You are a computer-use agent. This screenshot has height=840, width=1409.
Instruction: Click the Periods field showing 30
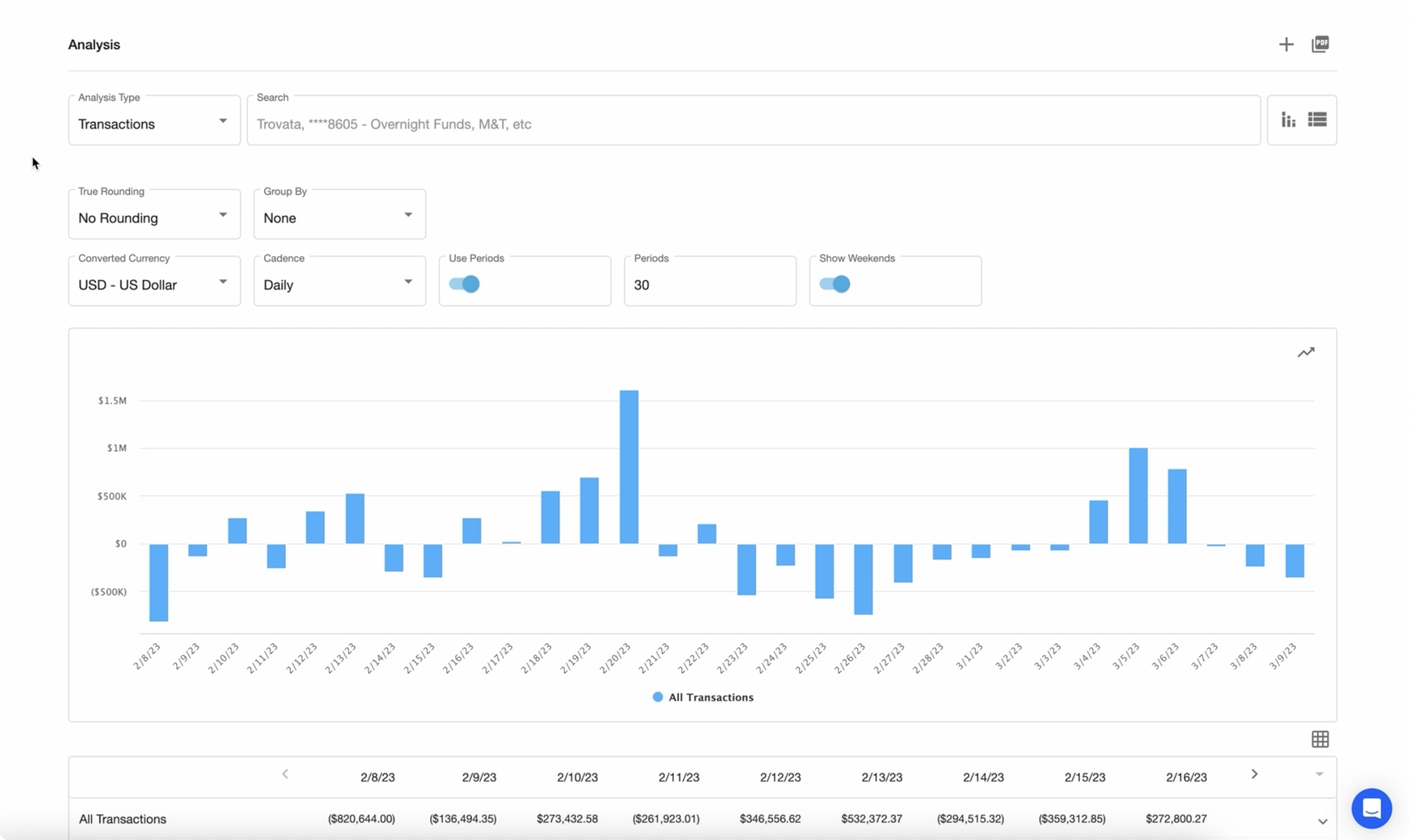click(709, 284)
